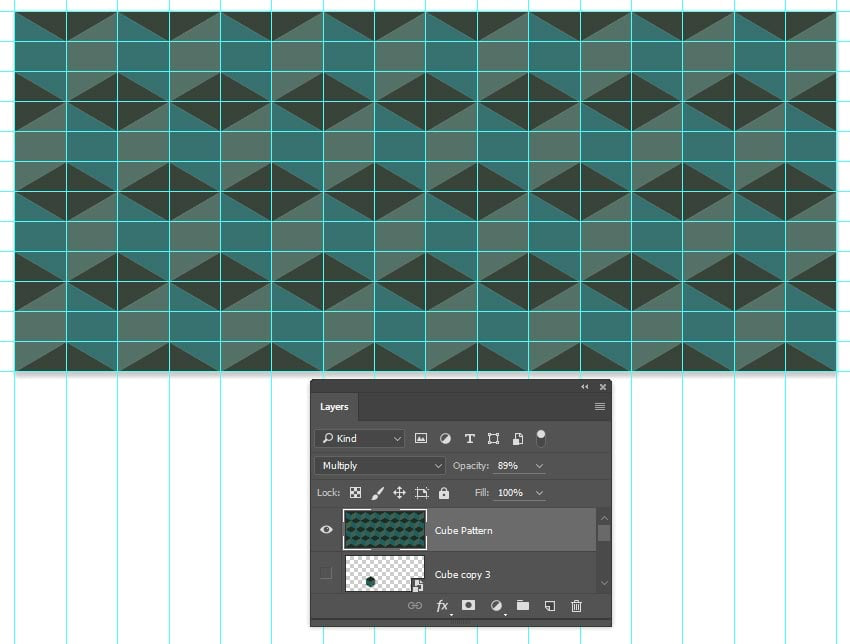Select the Cube copy 3 layer thumbnail
850x644 pixels.
coord(385,573)
